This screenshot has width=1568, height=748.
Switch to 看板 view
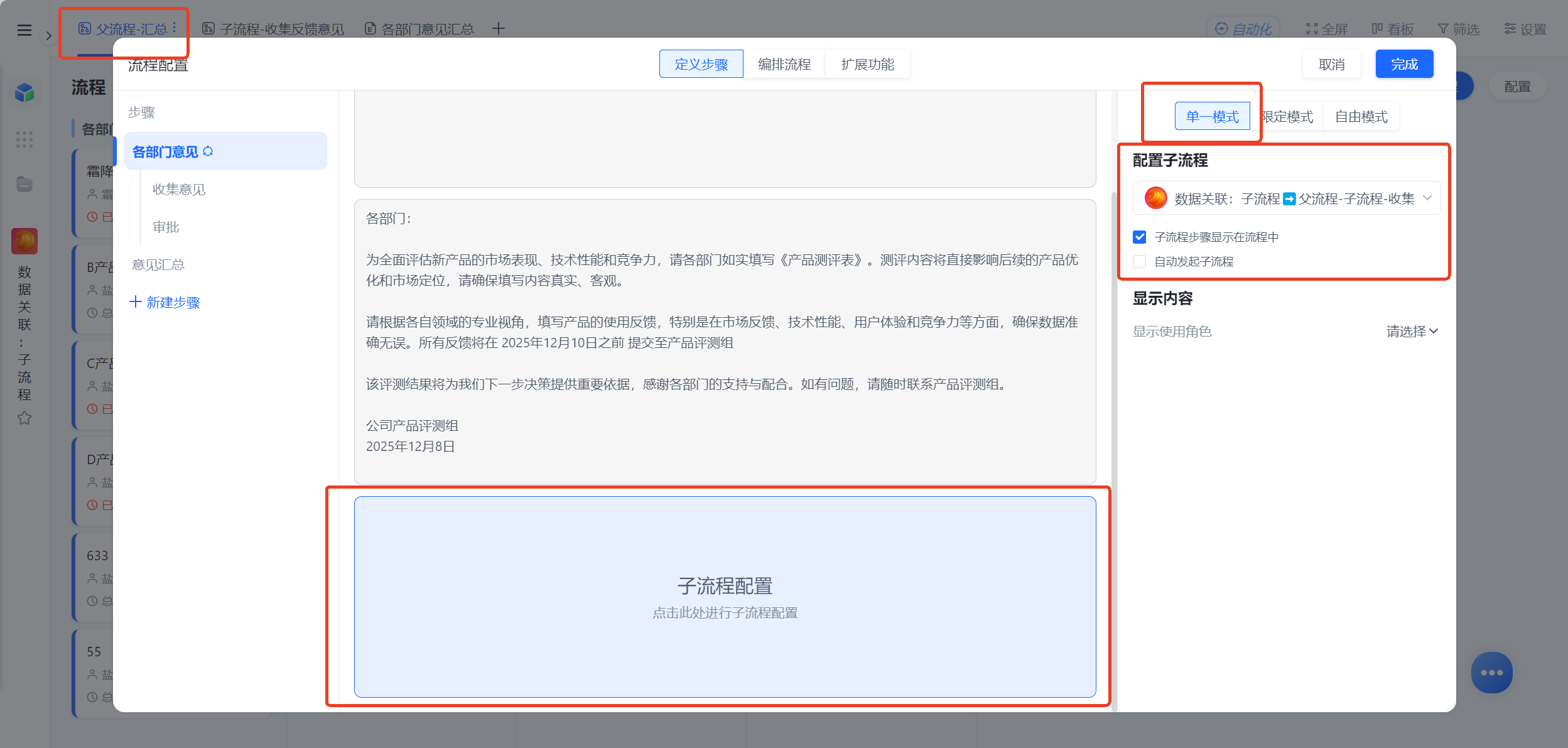click(1392, 29)
